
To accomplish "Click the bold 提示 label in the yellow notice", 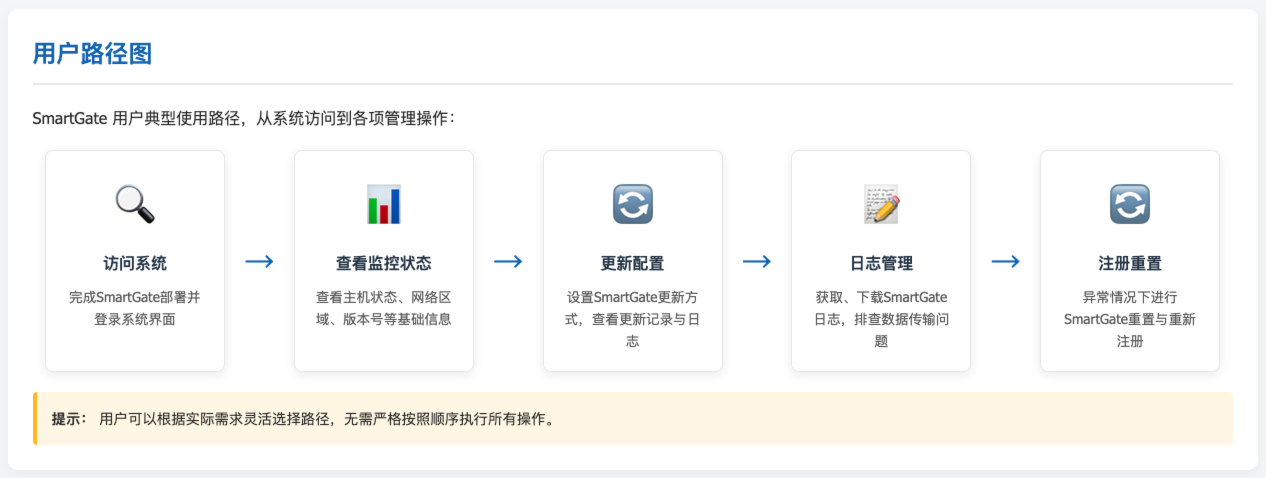I will (69, 418).
